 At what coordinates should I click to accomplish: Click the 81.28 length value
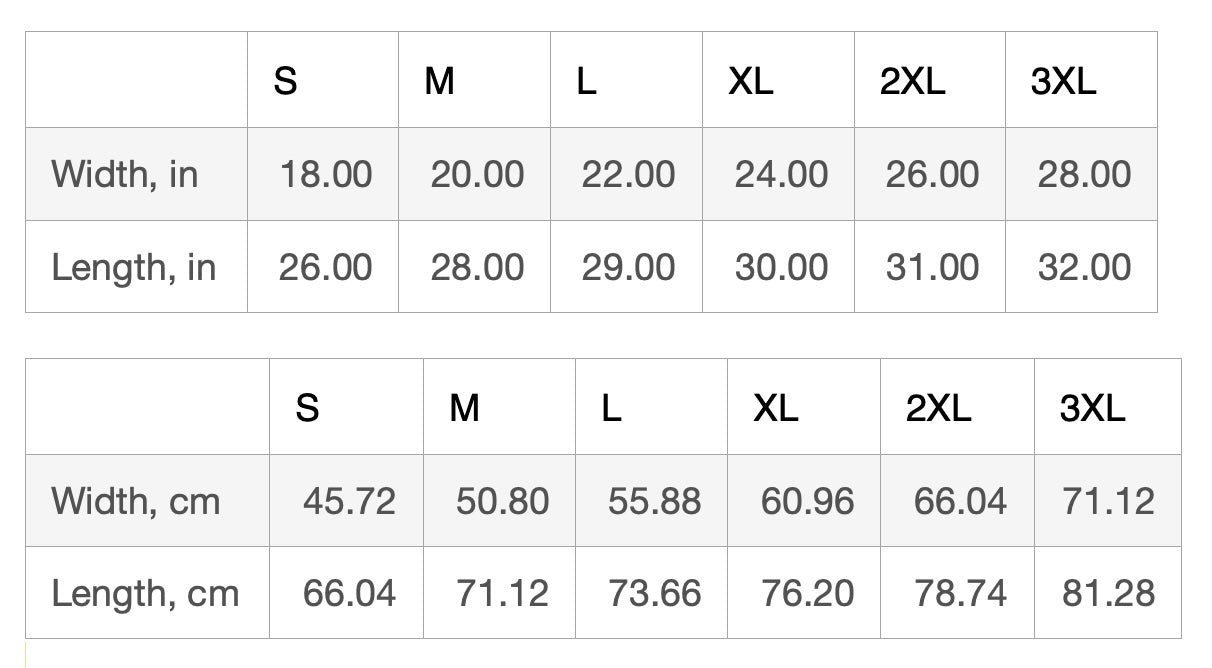point(1108,593)
